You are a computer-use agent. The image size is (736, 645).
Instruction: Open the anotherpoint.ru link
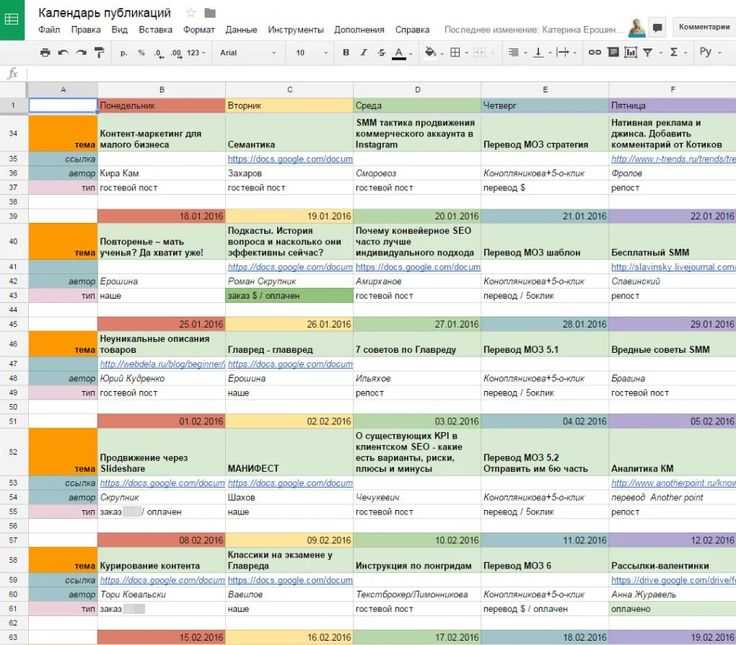673,483
